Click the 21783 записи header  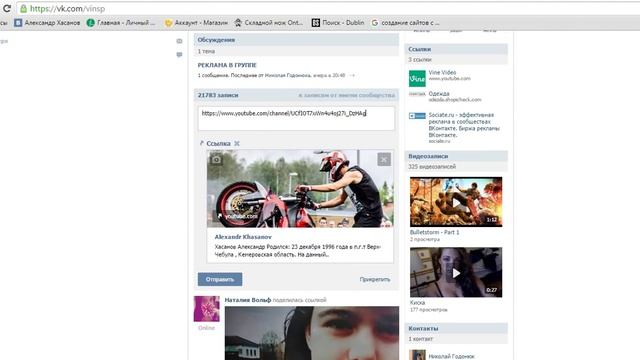pyautogui.click(x=218, y=95)
